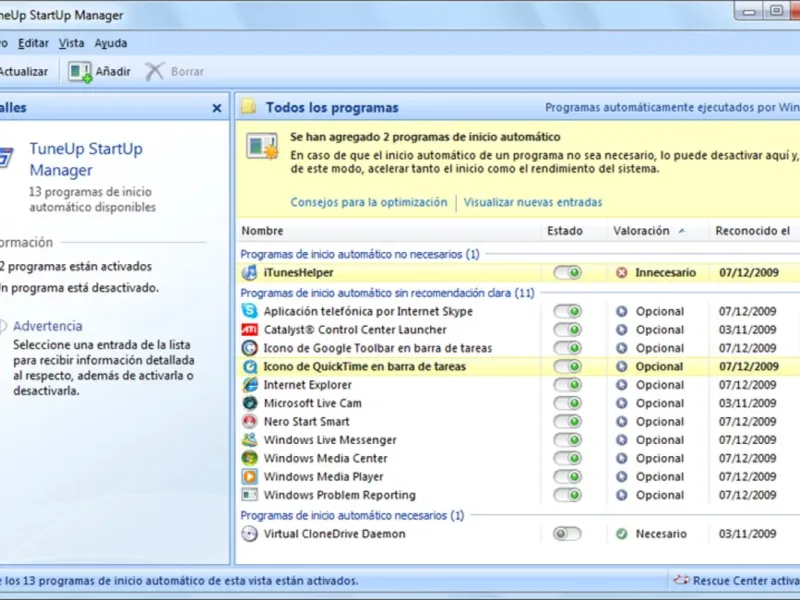
Task: Open Visualizar nuevas entradas link
Action: coord(533,202)
